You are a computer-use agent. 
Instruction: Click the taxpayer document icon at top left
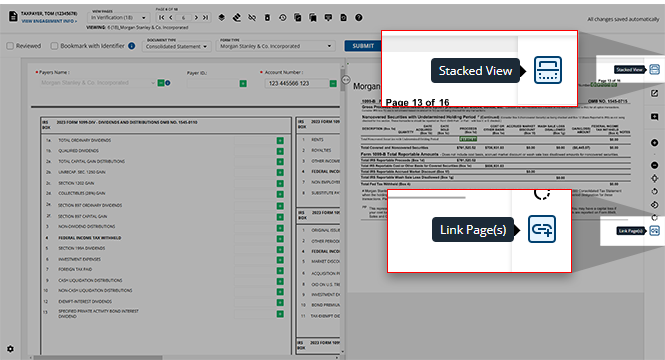(x=13, y=16)
